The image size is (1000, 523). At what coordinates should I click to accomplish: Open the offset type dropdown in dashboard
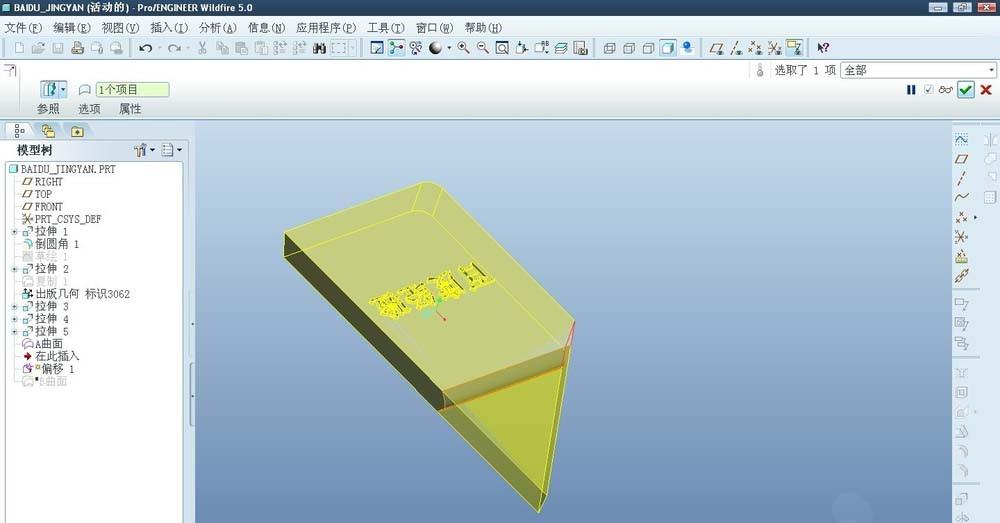point(63,90)
